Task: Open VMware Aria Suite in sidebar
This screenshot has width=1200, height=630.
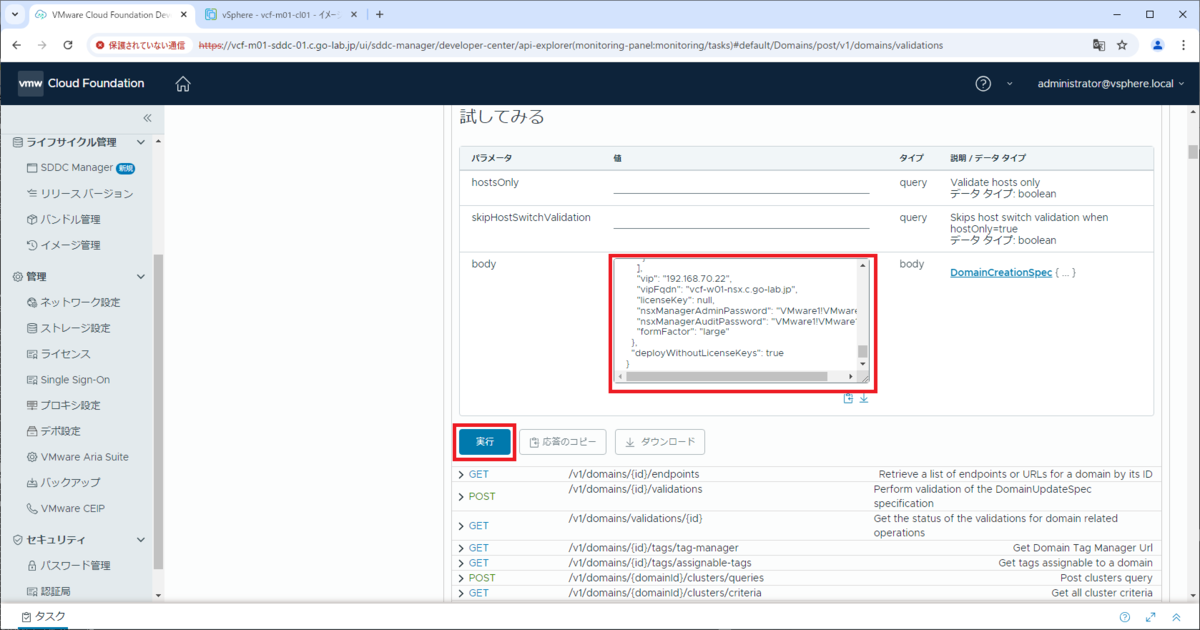Action: click(77, 457)
